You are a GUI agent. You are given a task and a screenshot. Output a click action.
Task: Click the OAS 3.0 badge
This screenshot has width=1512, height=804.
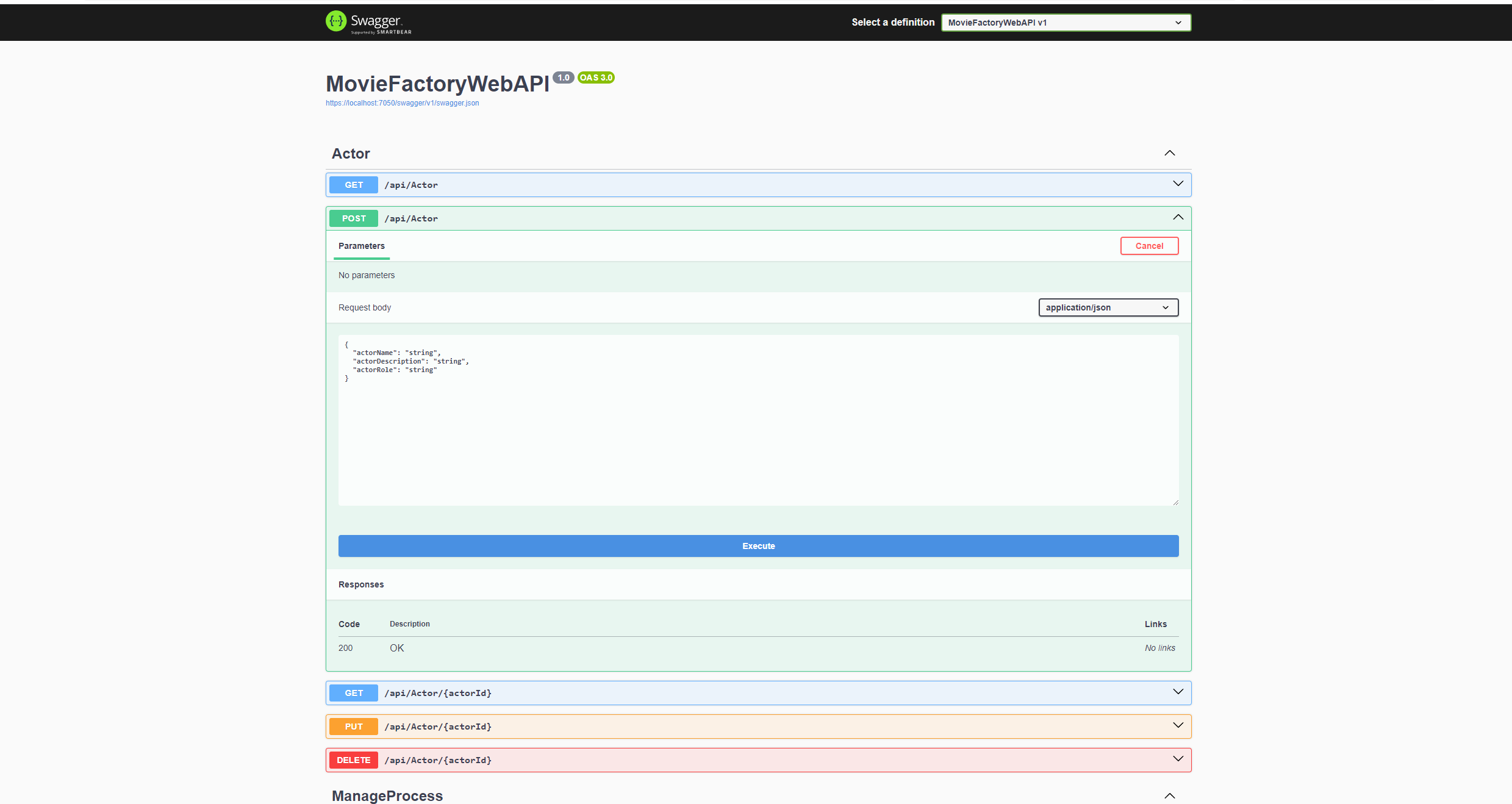596,77
